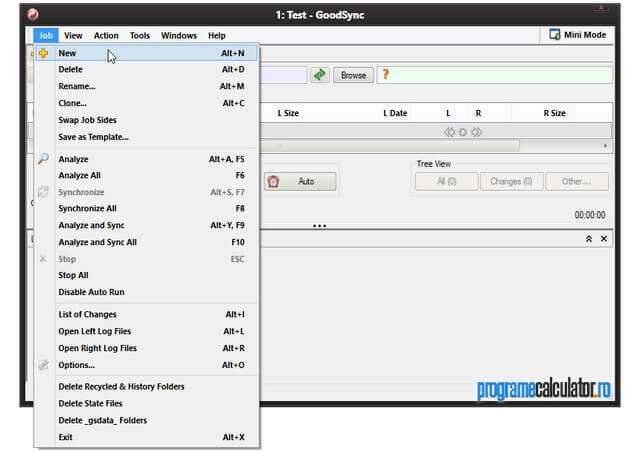Click the right double-arrow sync direction icon
640x454 pixels.
476,132
